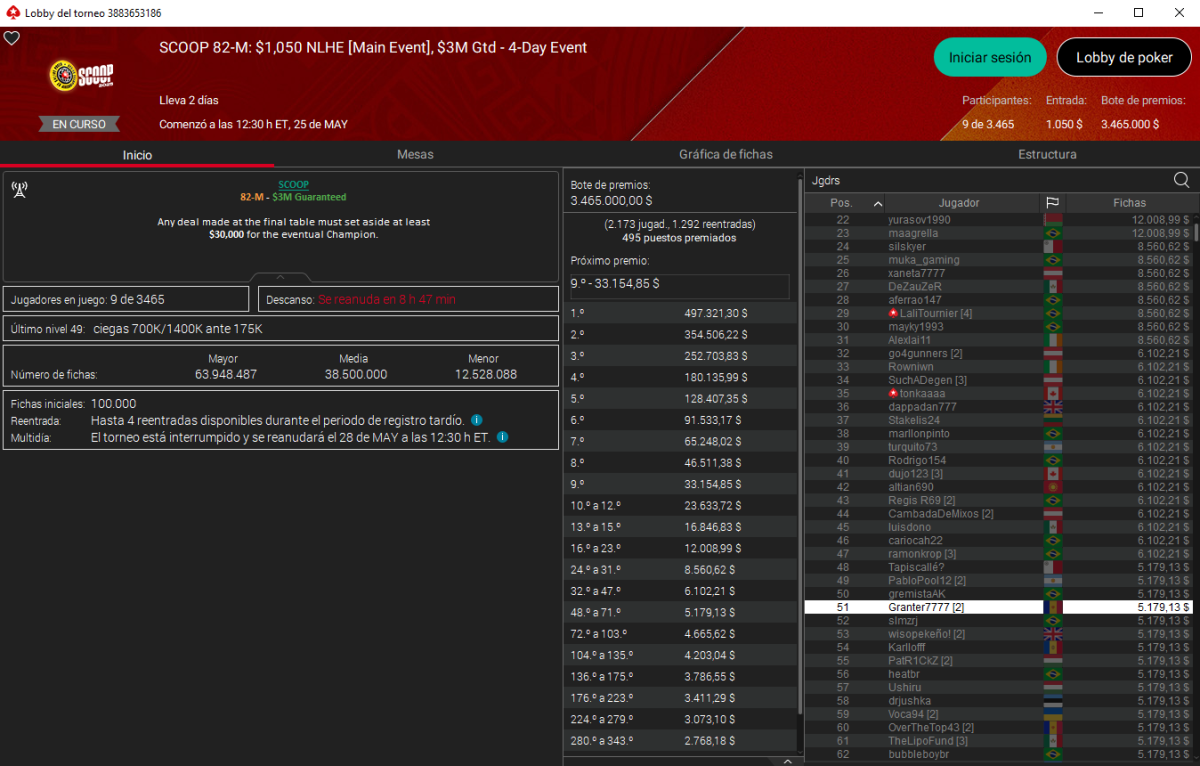Screen dimensions: 1200x766
Task: Select player row turquito73
Action: coord(999,447)
